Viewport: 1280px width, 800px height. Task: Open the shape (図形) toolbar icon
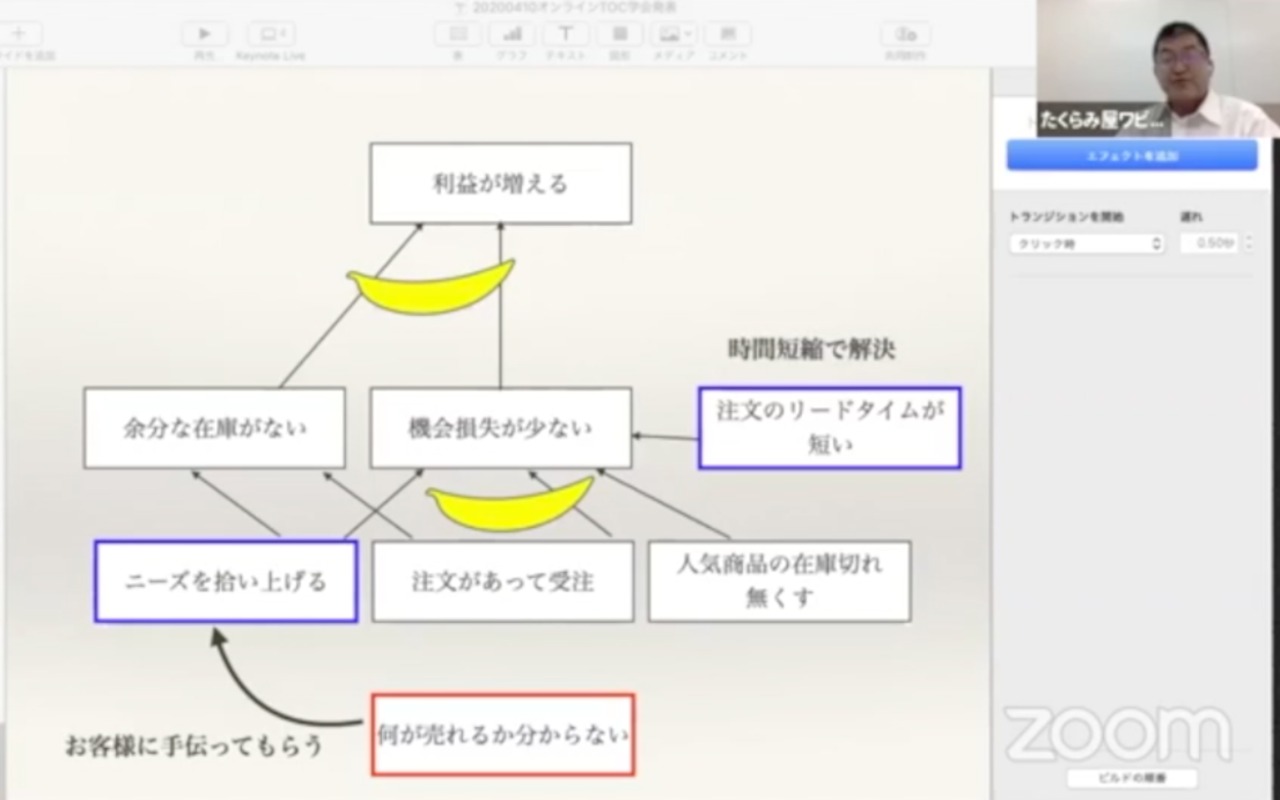(620, 34)
